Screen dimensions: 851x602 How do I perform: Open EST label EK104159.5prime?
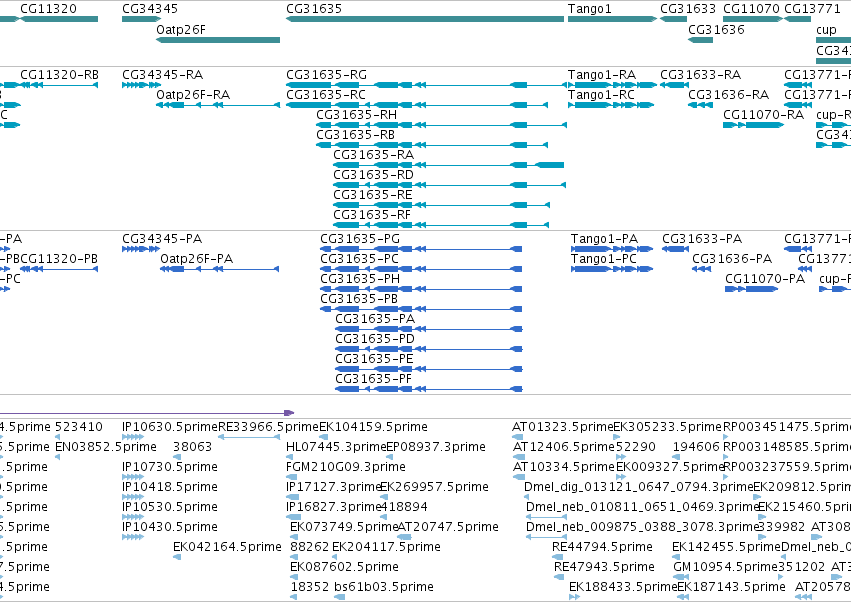coord(373,427)
